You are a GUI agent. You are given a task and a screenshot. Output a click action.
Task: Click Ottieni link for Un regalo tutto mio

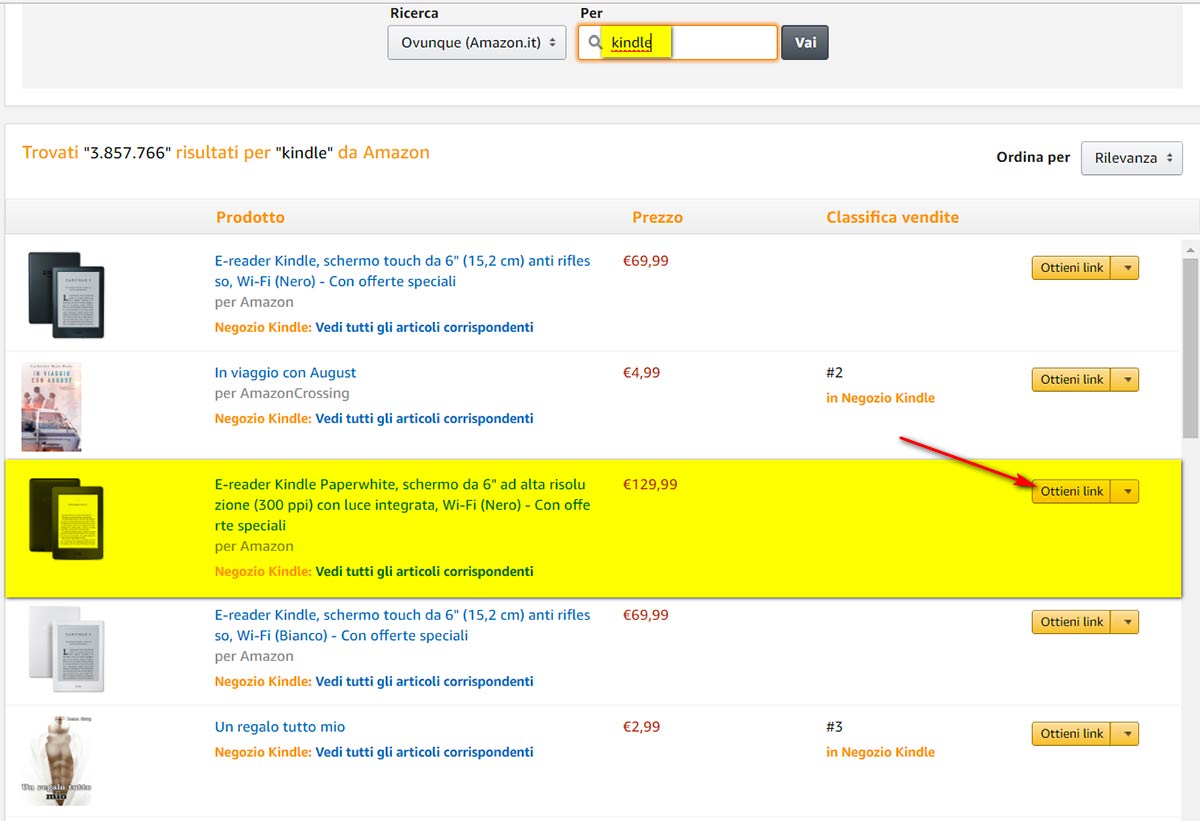tap(1071, 734)
